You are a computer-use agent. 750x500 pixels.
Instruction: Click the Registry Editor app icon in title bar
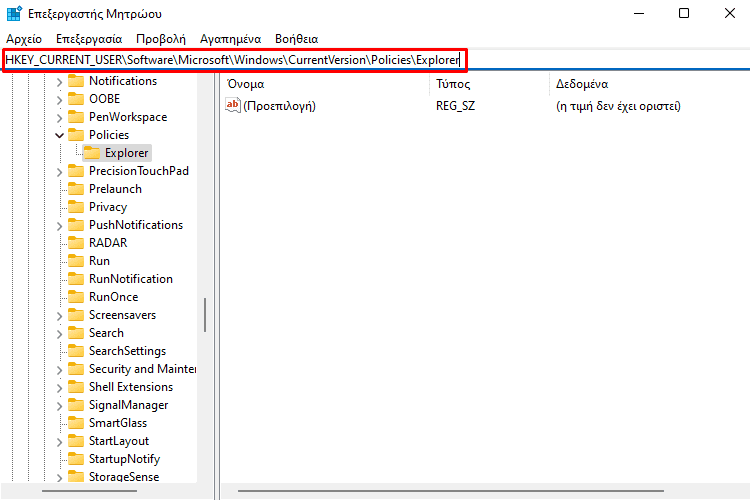(x=14, y=13)
